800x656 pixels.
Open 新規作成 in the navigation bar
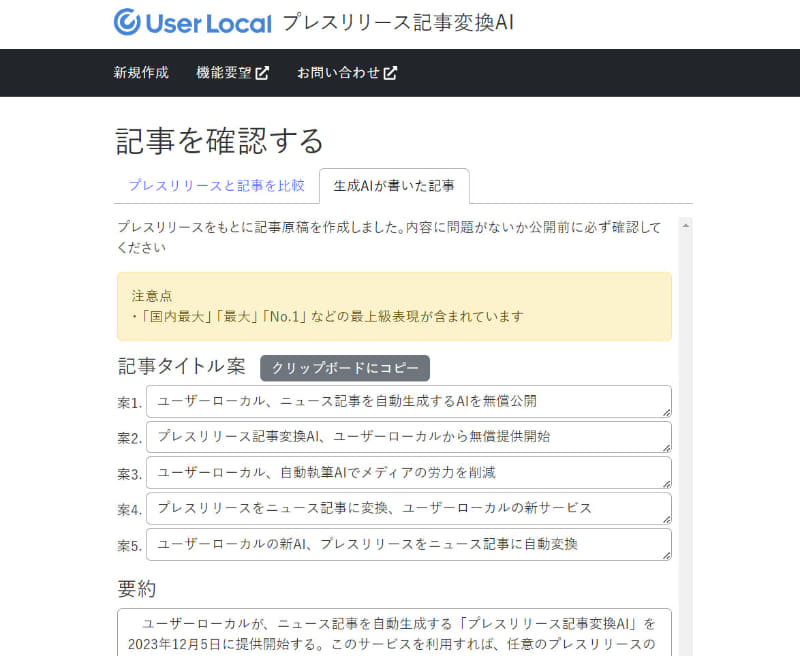tap(141, 72)
